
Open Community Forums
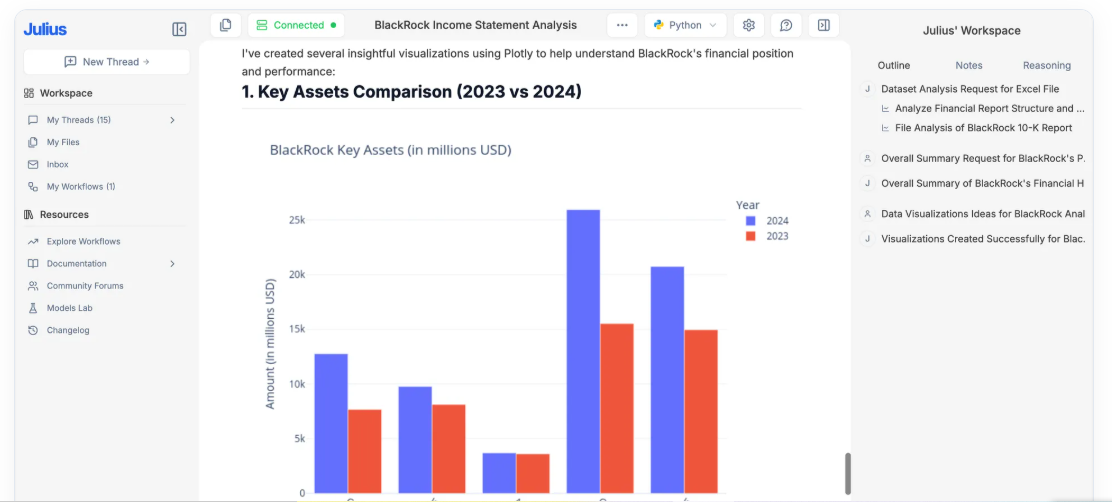[x=85, y=286]
